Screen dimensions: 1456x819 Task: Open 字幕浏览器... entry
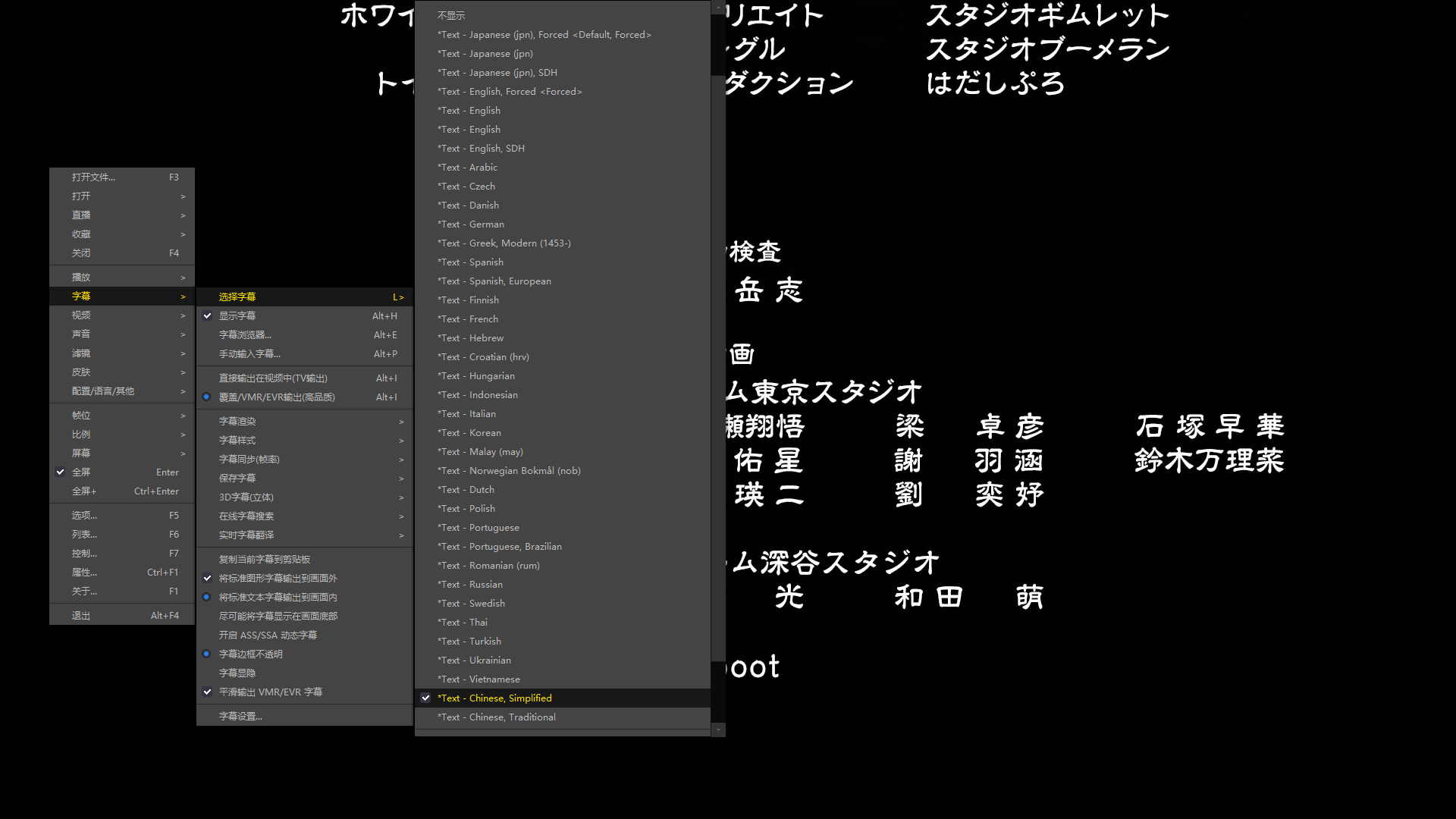(x=304, y=334)
